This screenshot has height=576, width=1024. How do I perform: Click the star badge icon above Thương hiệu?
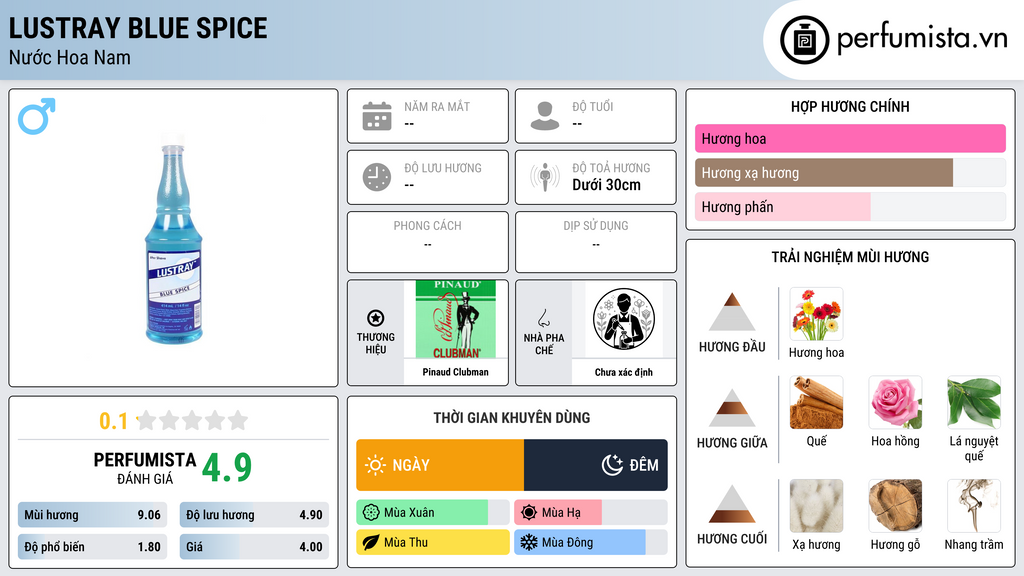coord(376,318)
